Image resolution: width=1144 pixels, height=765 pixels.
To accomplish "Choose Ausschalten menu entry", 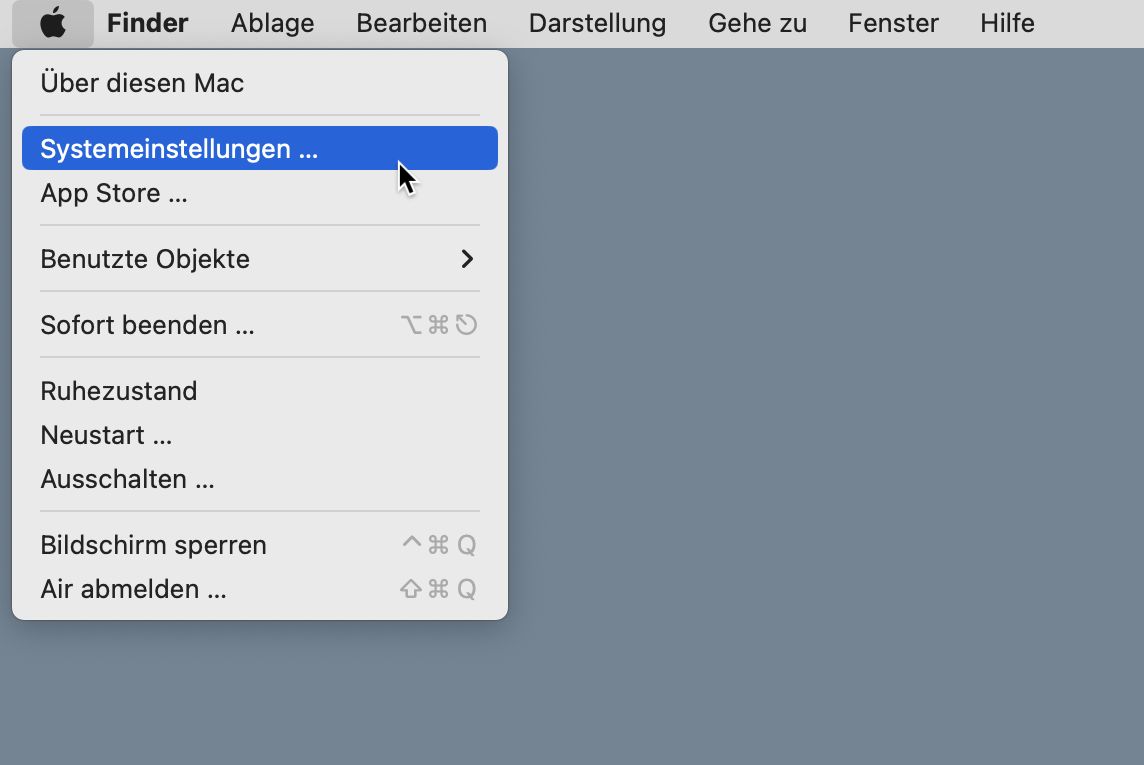I will (x=260, y=479).
